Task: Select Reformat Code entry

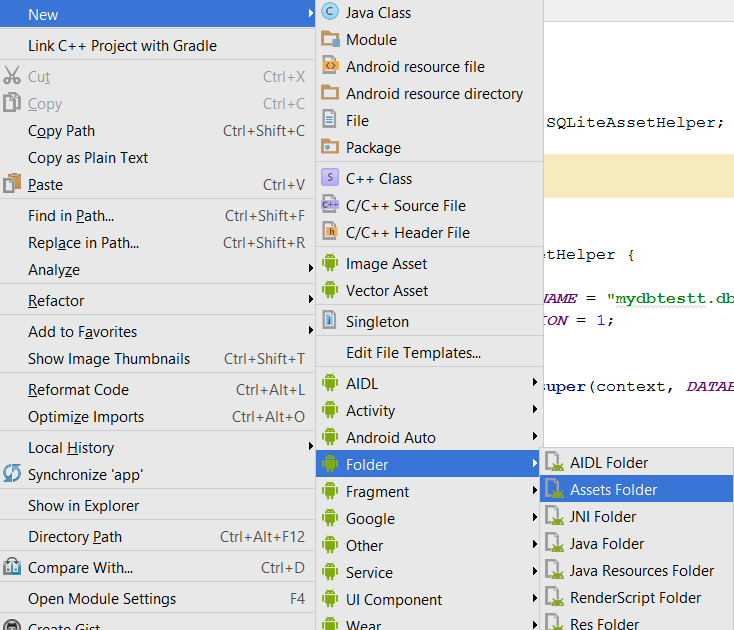Action: click(157, 390)
